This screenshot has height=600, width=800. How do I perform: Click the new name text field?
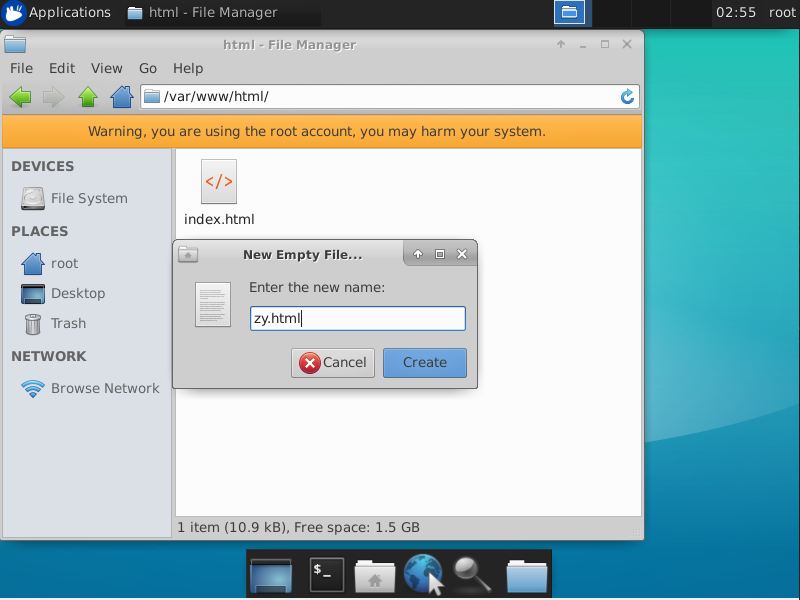click(x=358, y=318)
